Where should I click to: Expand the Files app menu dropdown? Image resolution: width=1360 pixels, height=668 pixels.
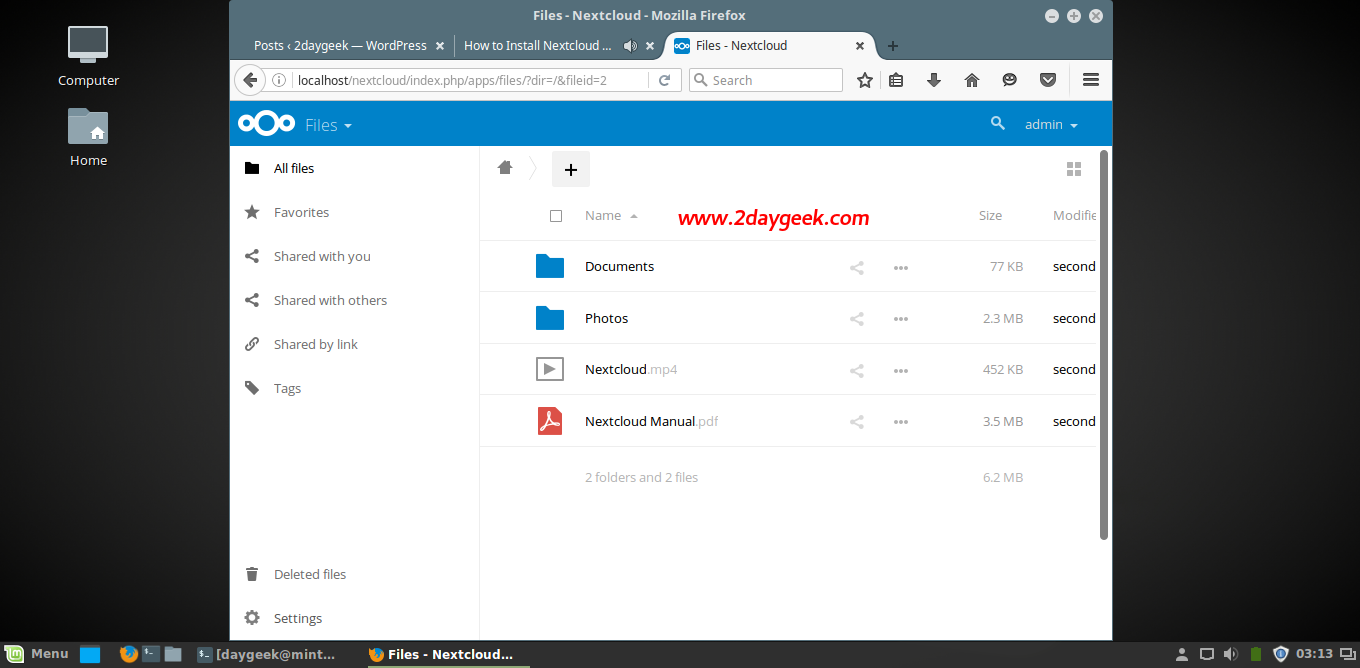[x=328, y=125]
